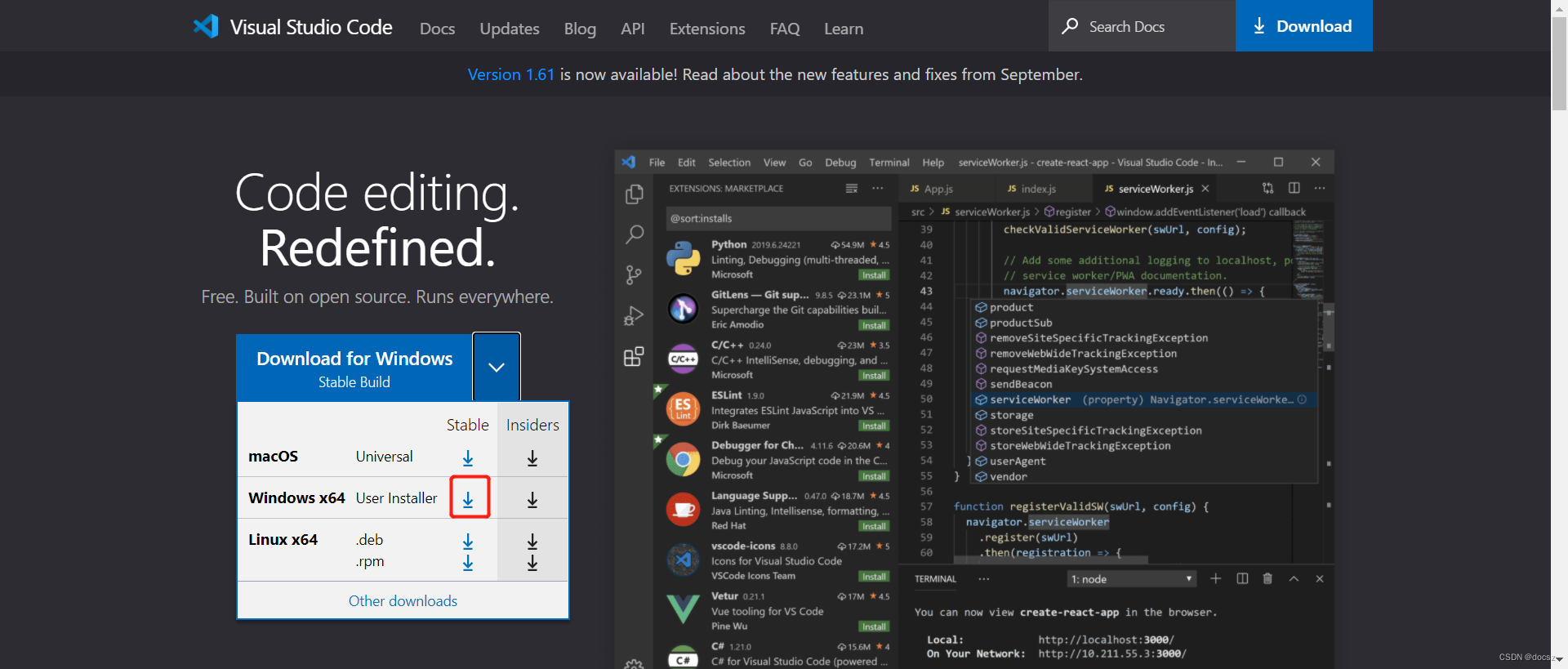Download Linux .deb Insiders package
The height and width of the screenshot is (669, 1568).
point(532,541)
